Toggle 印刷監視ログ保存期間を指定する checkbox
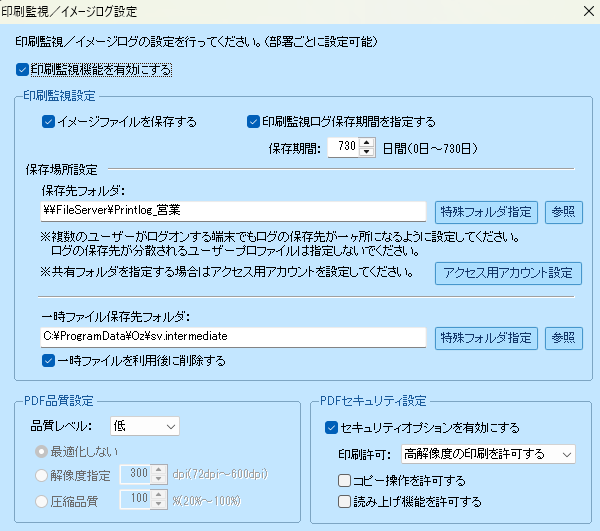This screenshot has width=600, height=531. (253, 122)
